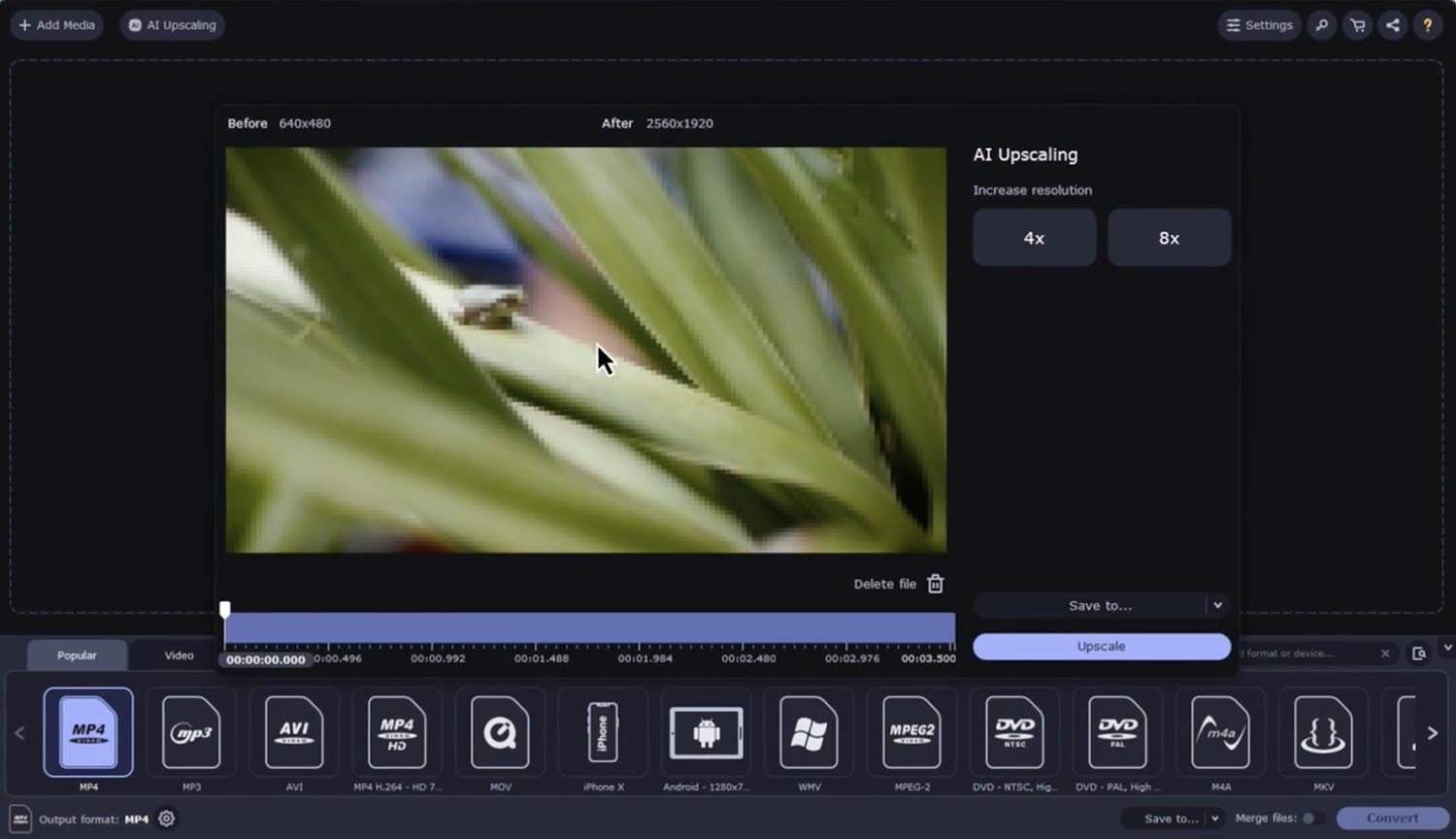The height and width of the screenshot is (839, 1456).
Task: Open the shopping cart icon
Action: point(1357,25)
